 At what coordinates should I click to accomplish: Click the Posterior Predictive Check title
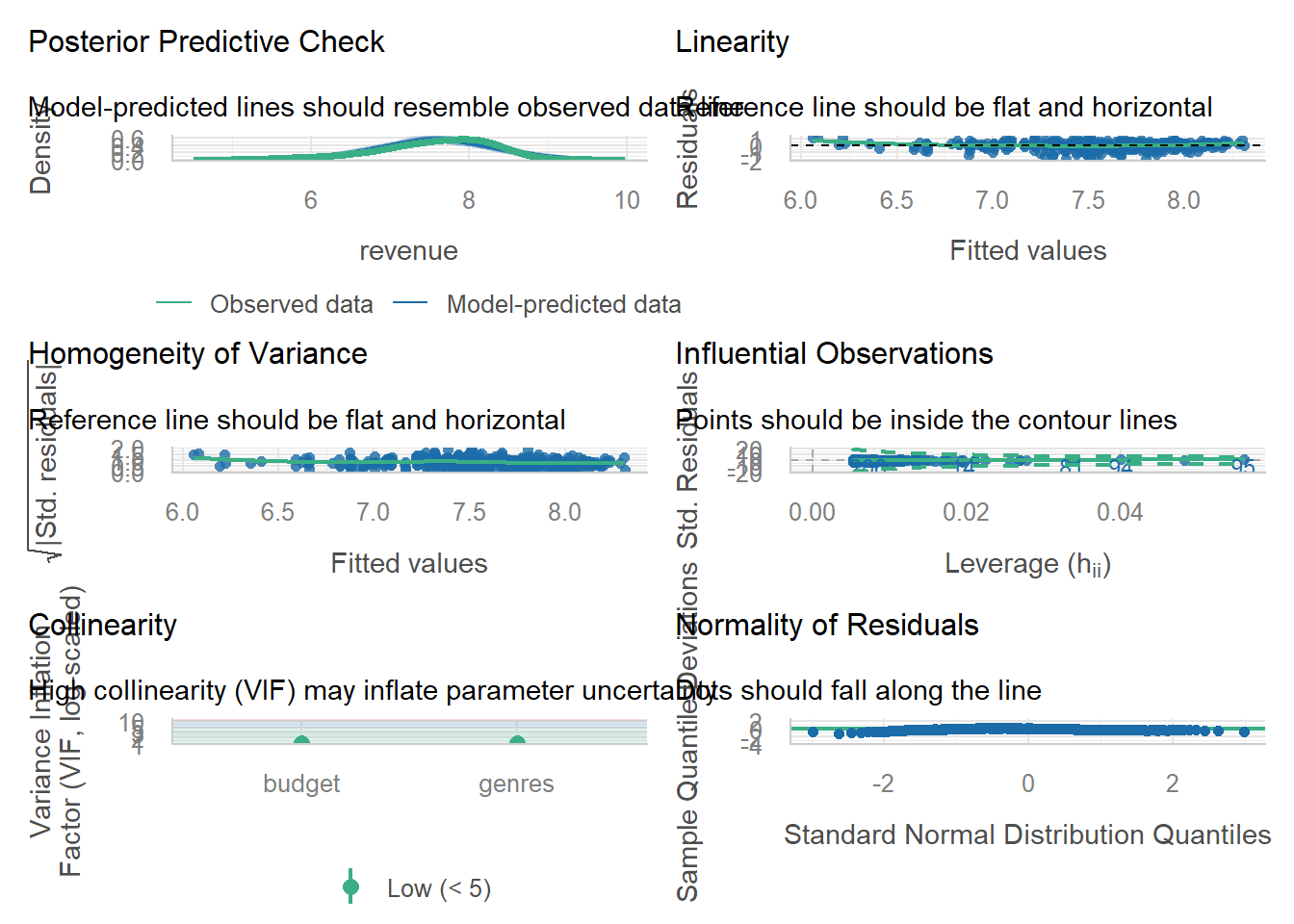206,41
